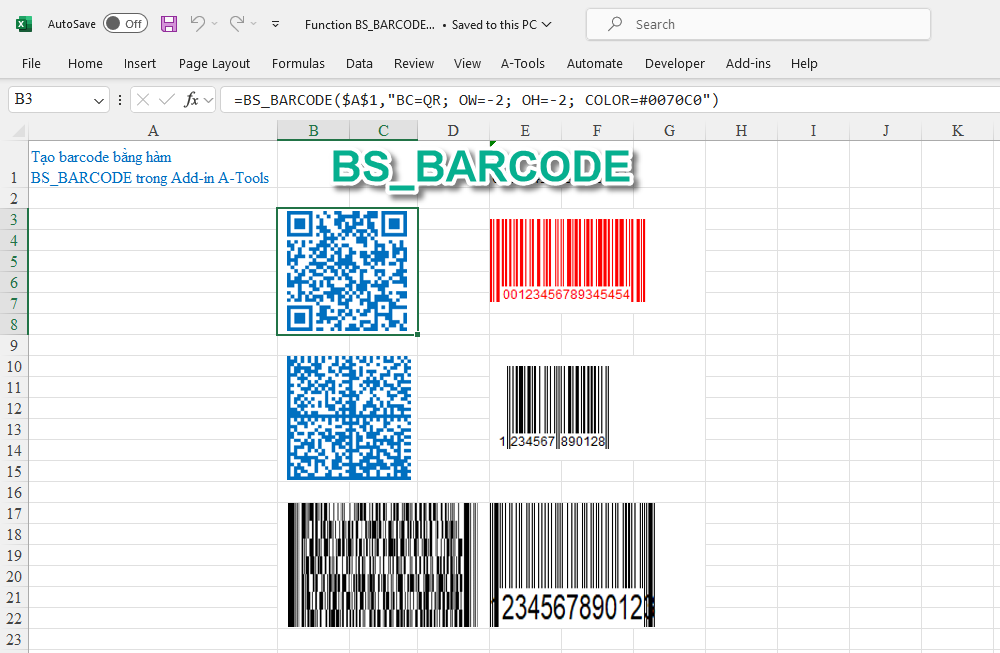Click the Cancel X formula icon
1000x653 pixels.
pyautogui.click(x=143, y=100)
